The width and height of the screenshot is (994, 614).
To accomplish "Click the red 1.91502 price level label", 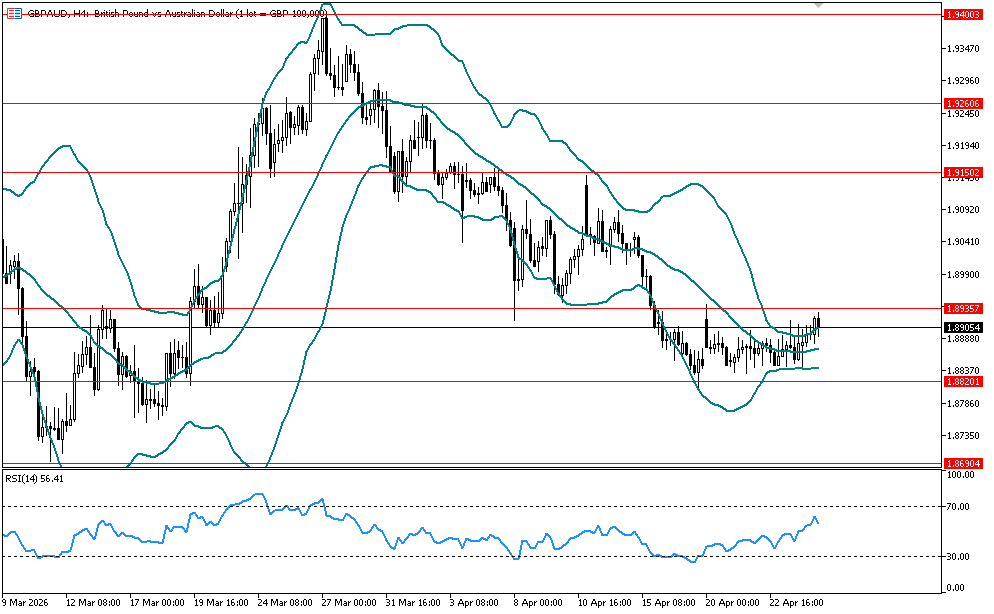I will [962, 173].
